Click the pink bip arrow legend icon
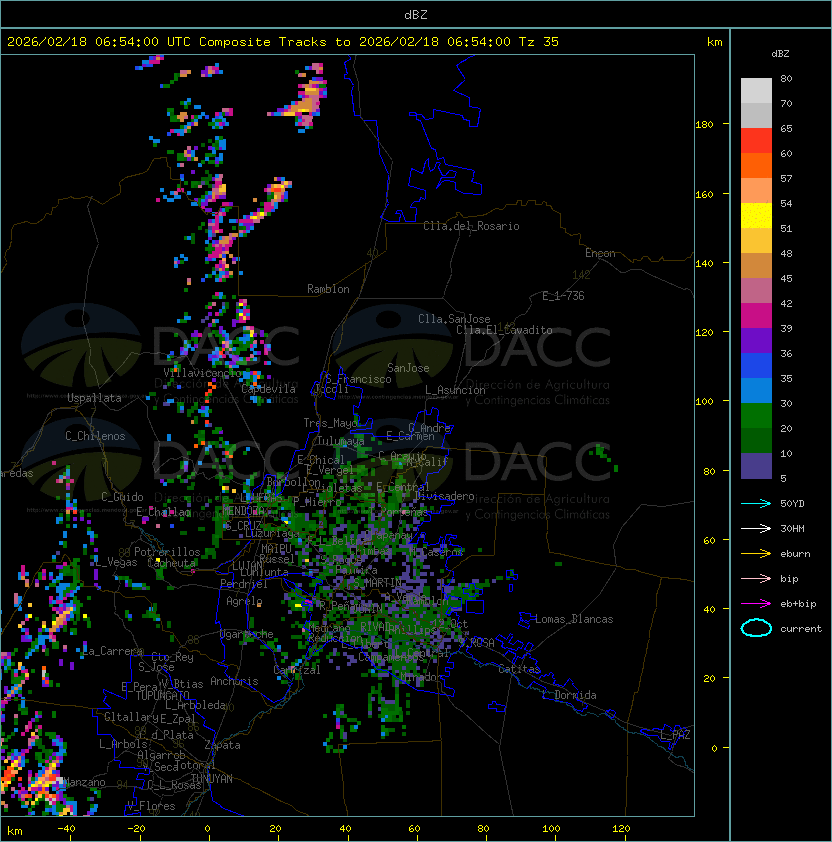Image resolution: width=832 pixels, height=842 pixels. pyautogui.click(x=756, y=578)
